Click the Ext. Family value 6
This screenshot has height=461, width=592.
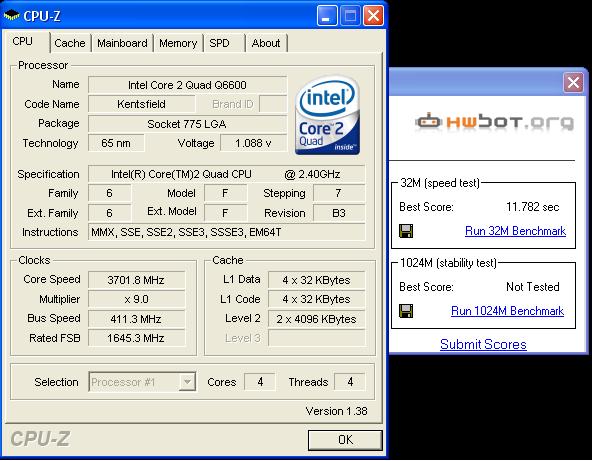pyautogui.click(x=109, y=213)
